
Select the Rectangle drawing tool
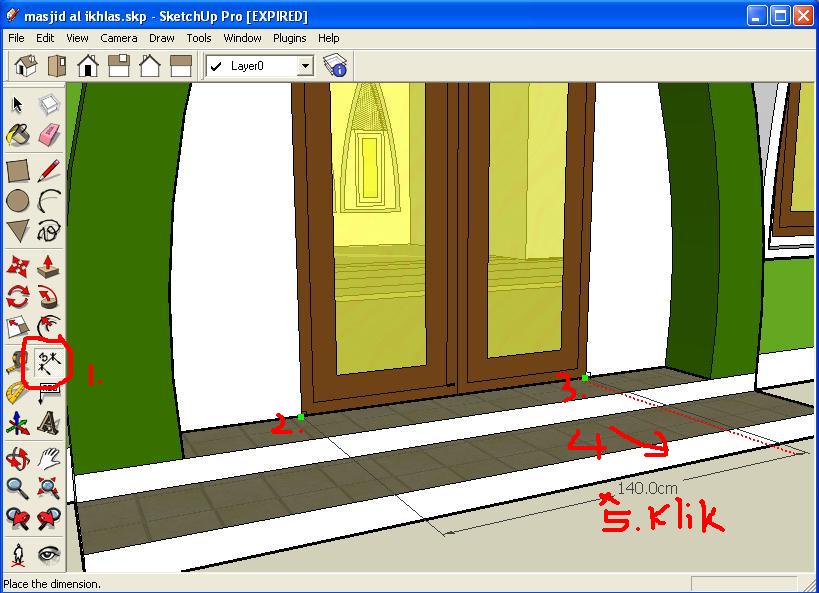point(18,170)
